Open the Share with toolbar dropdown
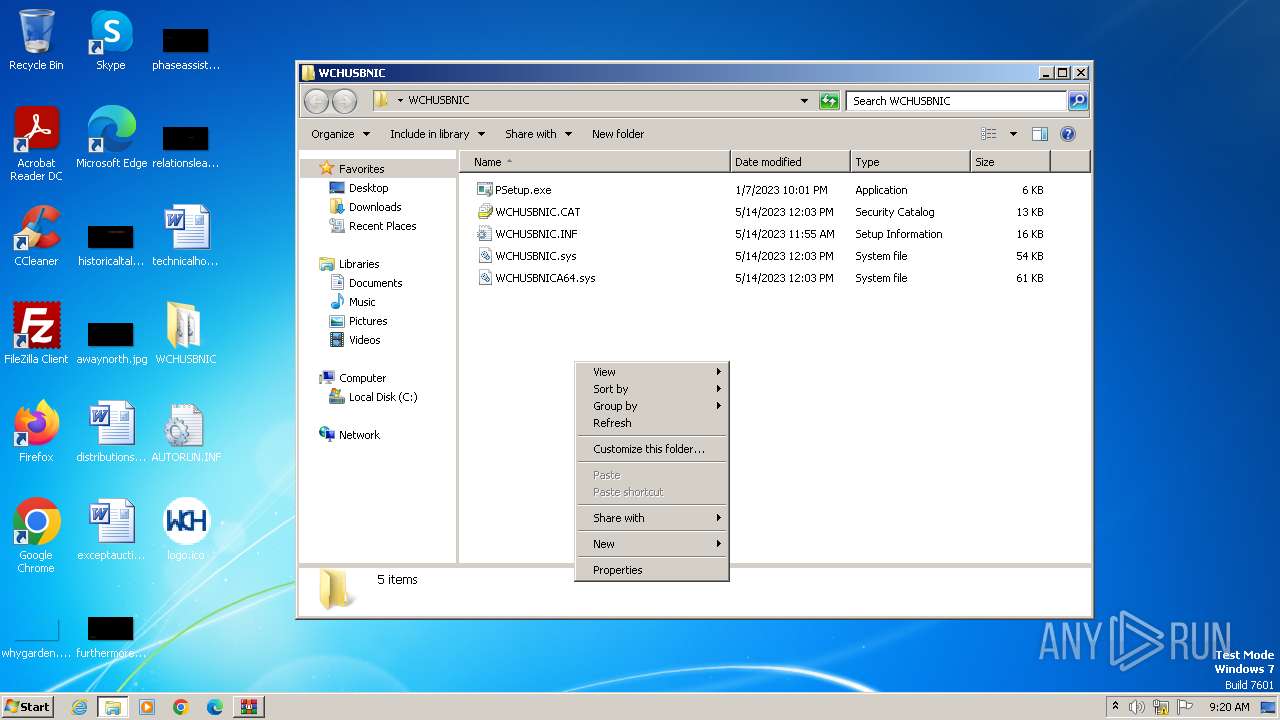1280x720 pixels. [538, 134]
